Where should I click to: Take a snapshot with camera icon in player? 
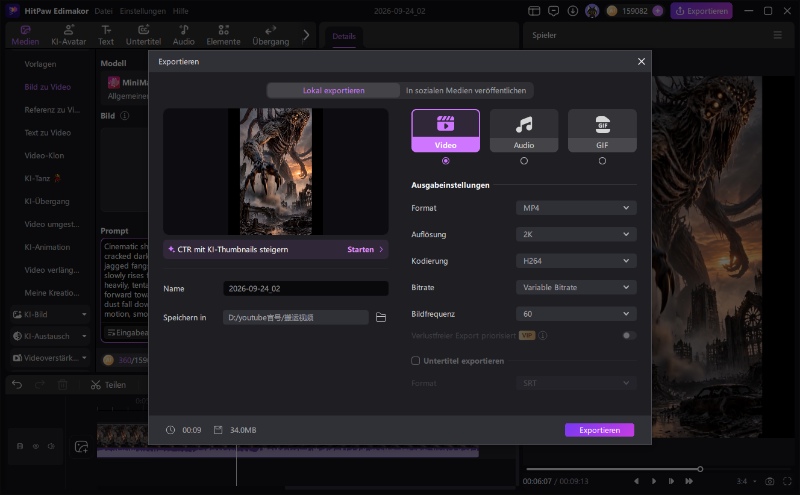pyautogui.click(x=769, y=481)
